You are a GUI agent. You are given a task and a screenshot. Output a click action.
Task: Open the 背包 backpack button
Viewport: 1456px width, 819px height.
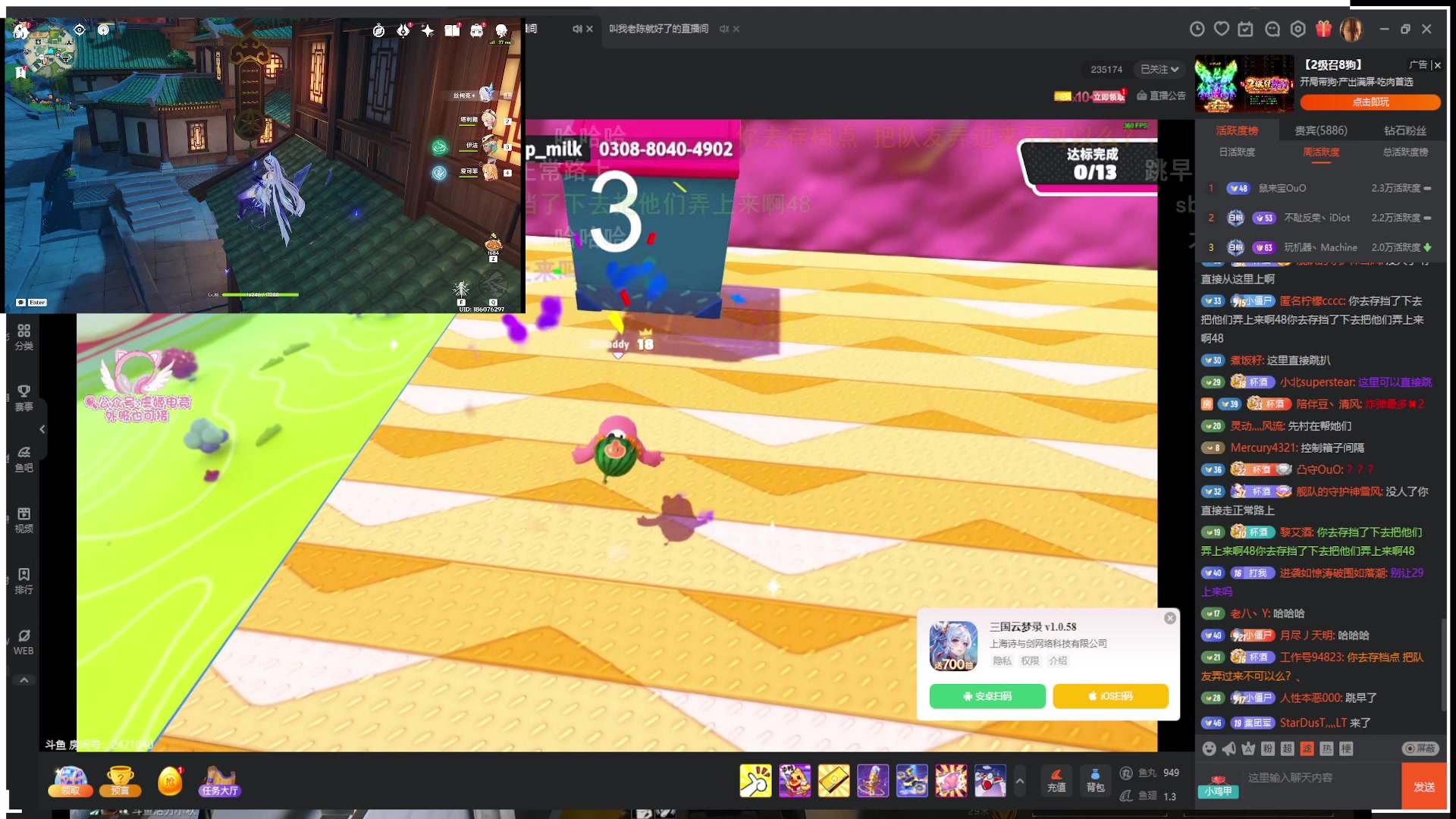1095,780
